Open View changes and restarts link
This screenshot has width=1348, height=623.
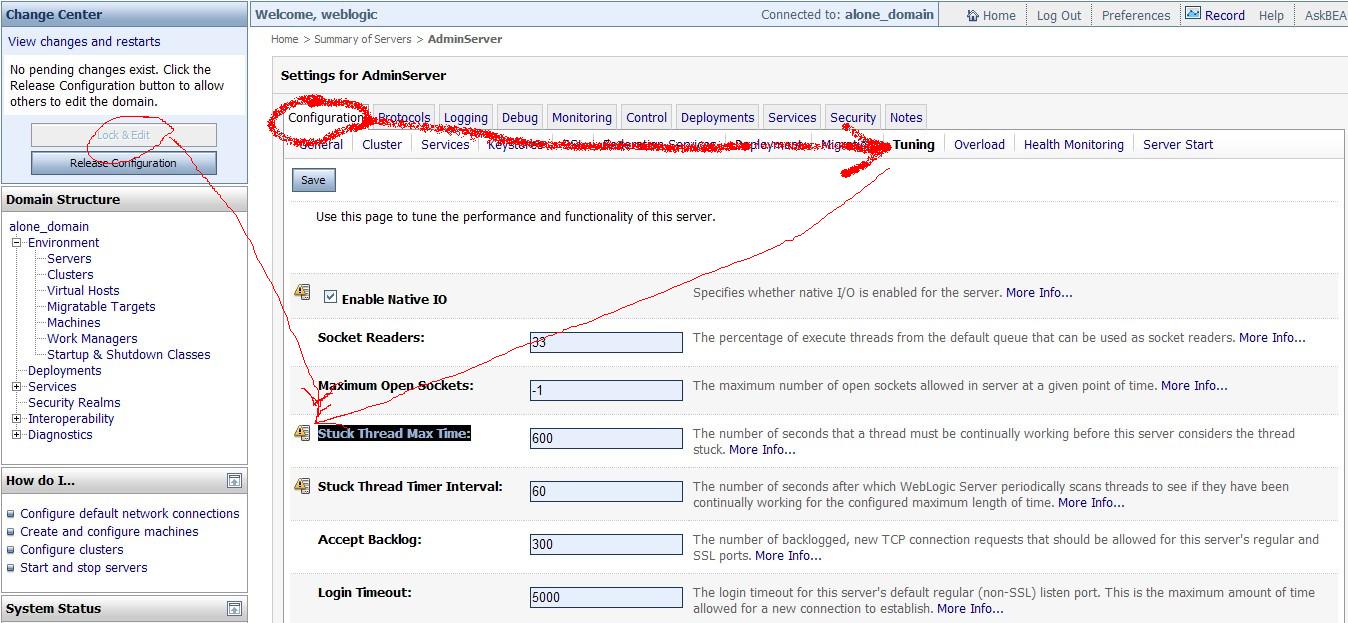point(84,41)
